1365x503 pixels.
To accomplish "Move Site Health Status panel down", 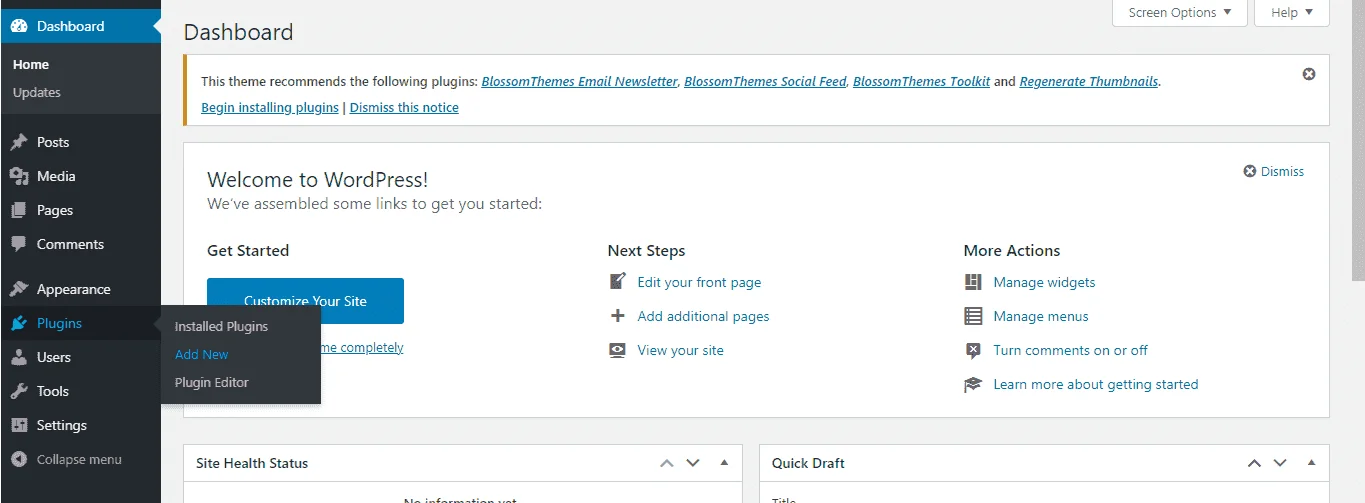I will (x=693, y=463).
